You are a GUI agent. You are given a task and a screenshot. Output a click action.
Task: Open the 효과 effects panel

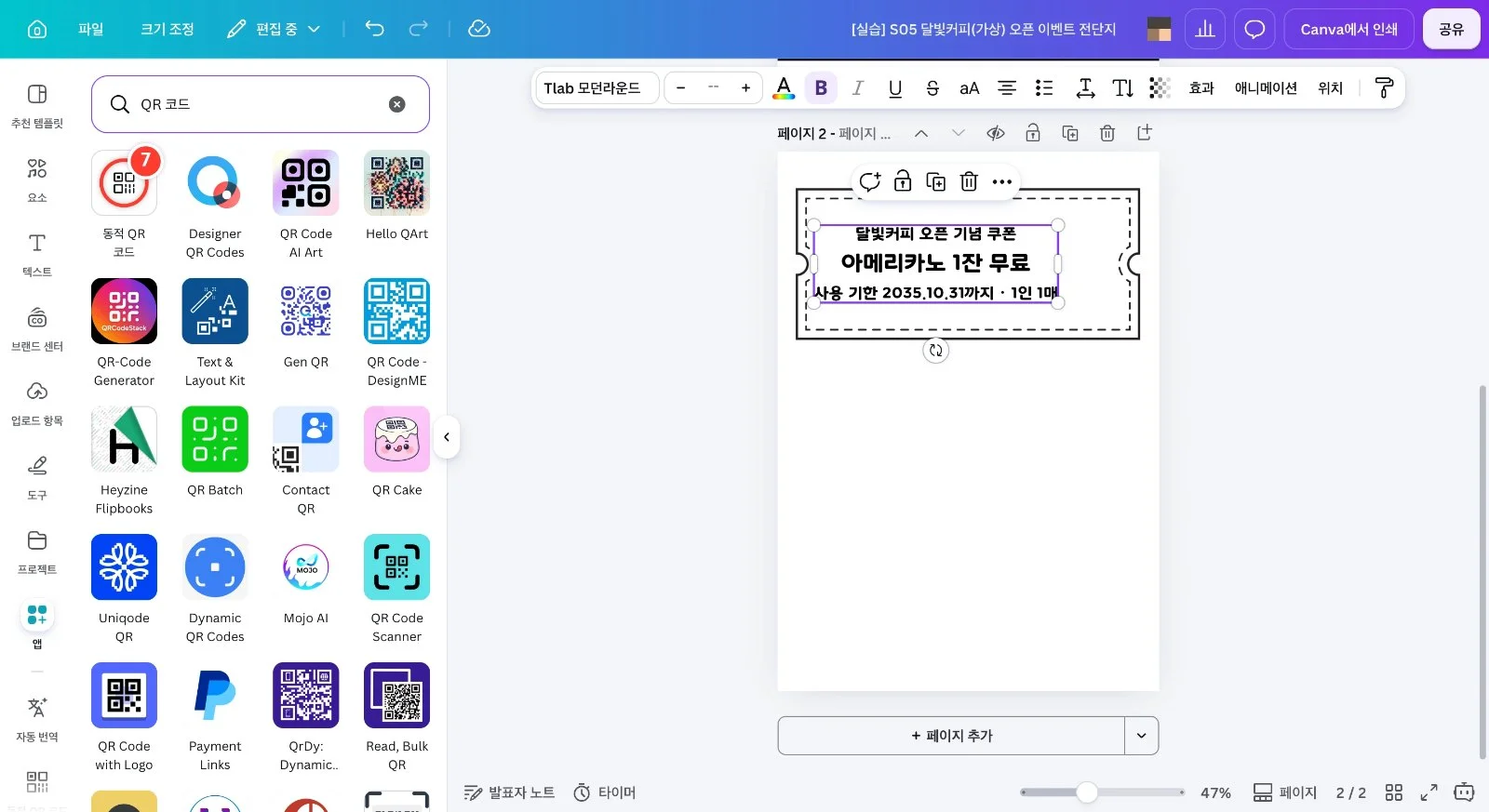click(x=1201, y=87)
